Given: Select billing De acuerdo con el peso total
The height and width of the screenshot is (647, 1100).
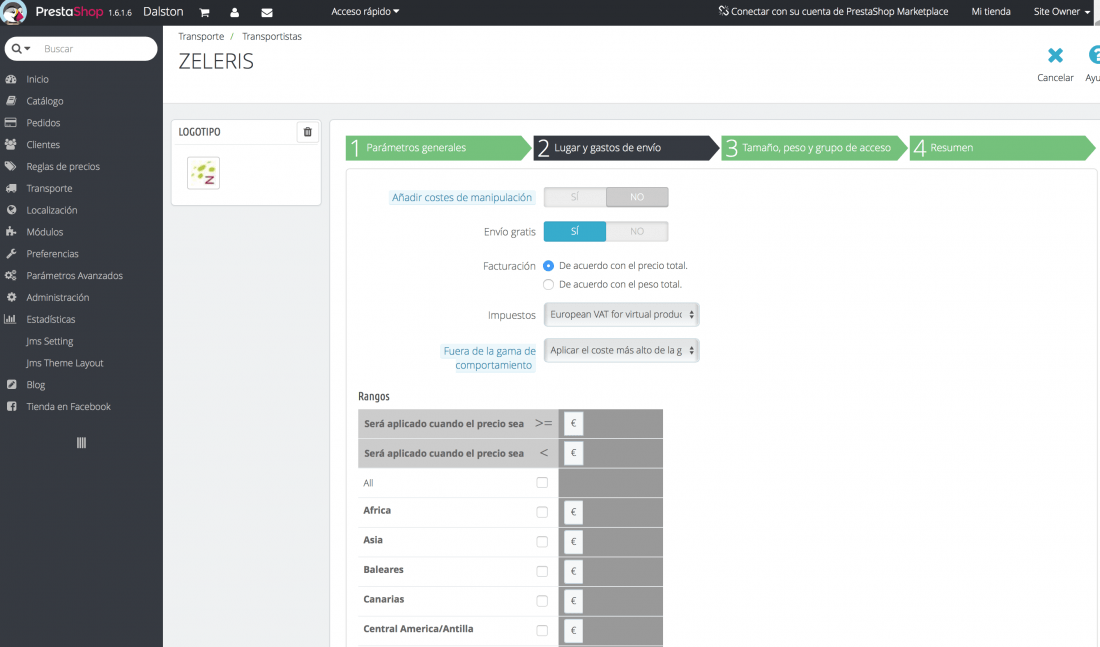Looking at the screenshot, I should coord(549,284).
